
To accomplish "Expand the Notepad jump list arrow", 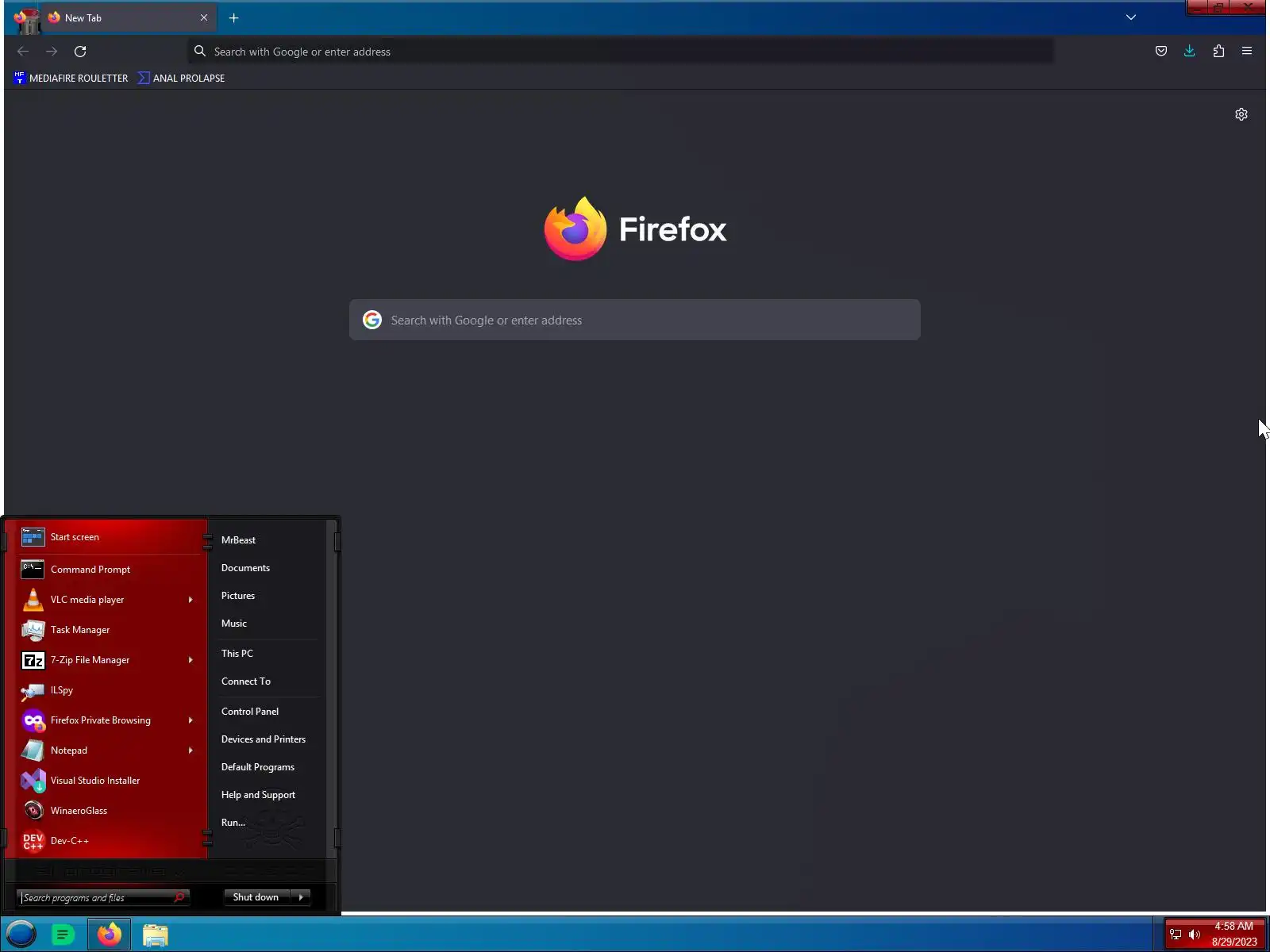I will point(190,750).
